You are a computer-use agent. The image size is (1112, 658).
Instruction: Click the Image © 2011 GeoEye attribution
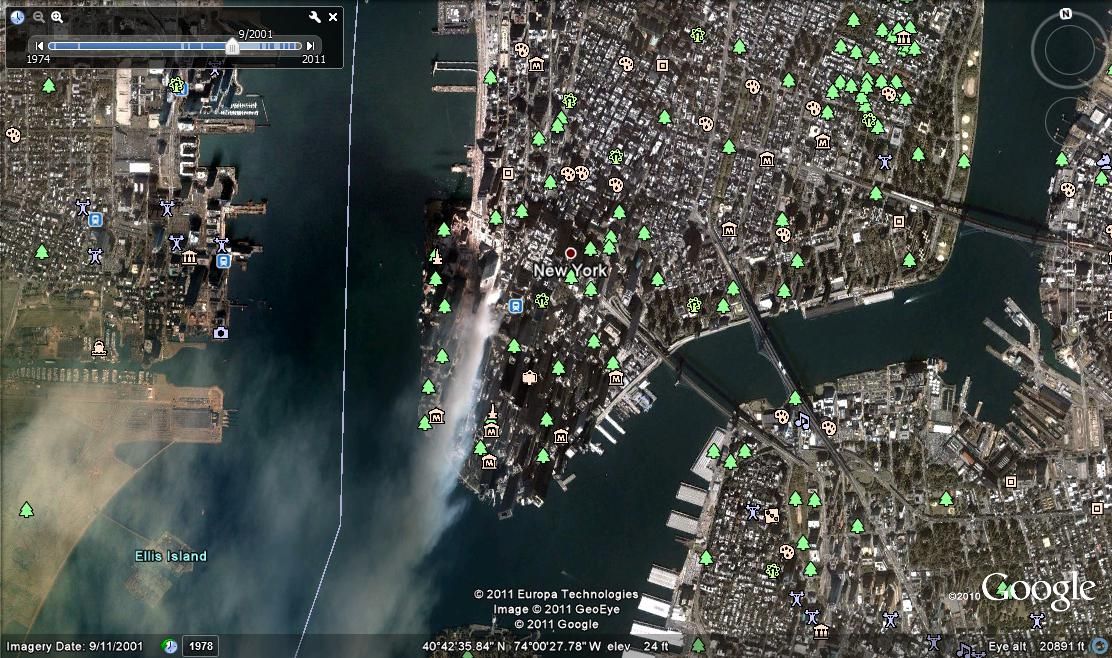pos(556,609)
